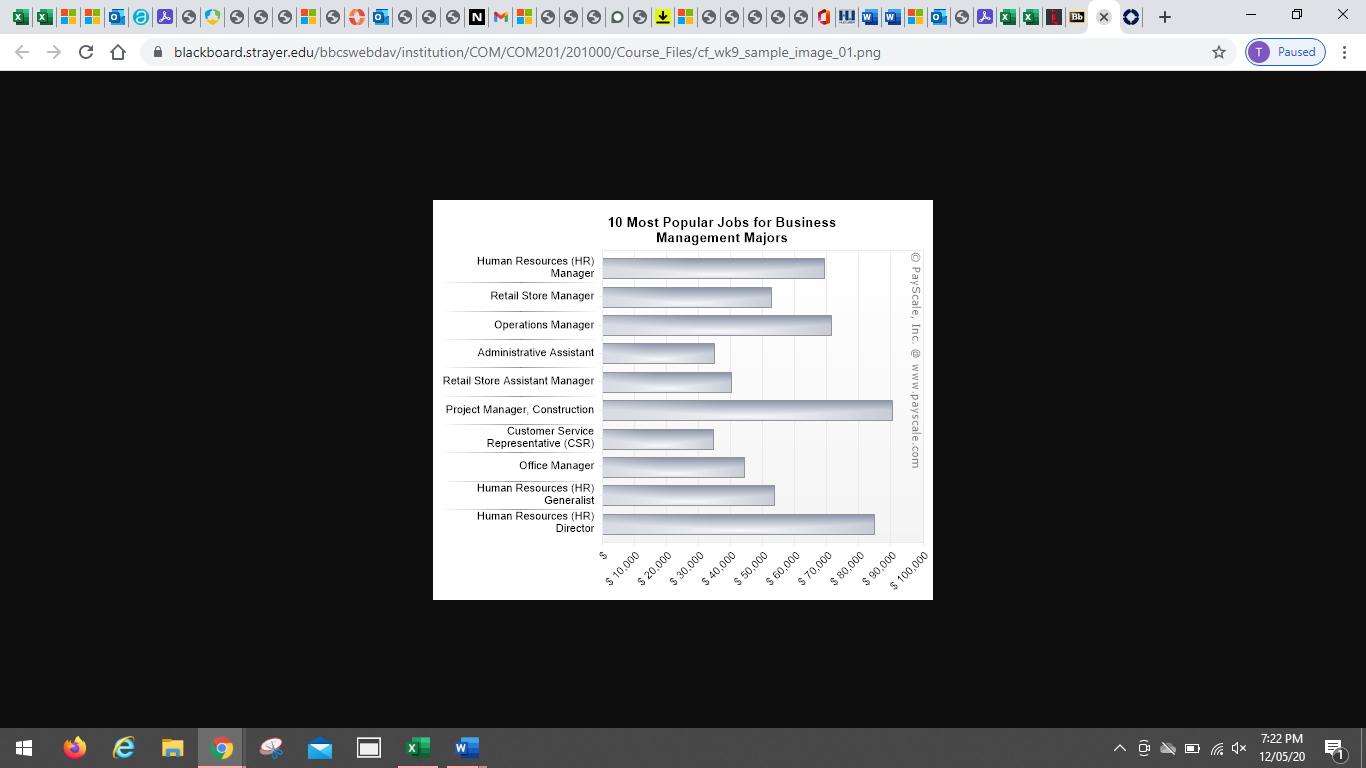Show hidden system tray icons
This screenshot has width=1366, height=768.
(1120, 748)
